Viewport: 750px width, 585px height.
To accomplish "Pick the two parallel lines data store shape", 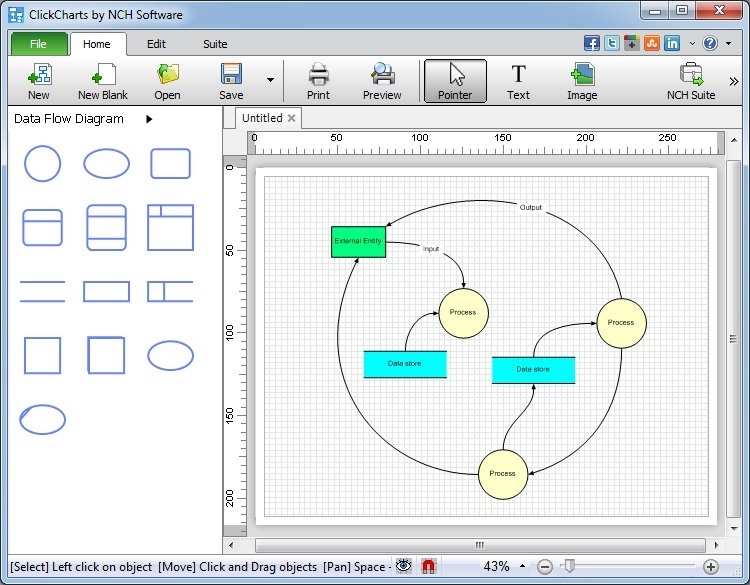I will 43,292.
